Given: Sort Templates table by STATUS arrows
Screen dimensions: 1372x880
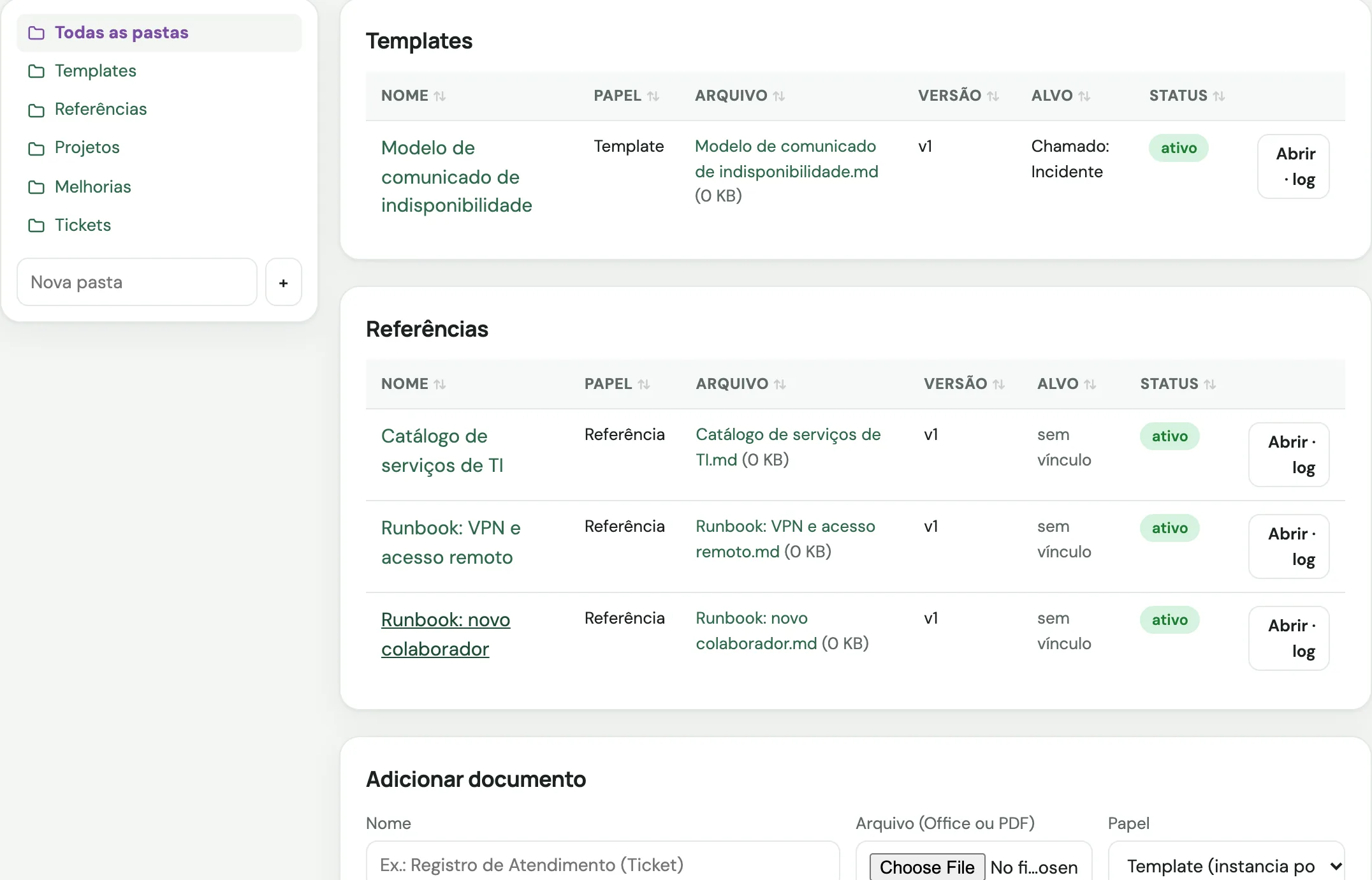Looking at the screenshot, I should point(1219,96).
